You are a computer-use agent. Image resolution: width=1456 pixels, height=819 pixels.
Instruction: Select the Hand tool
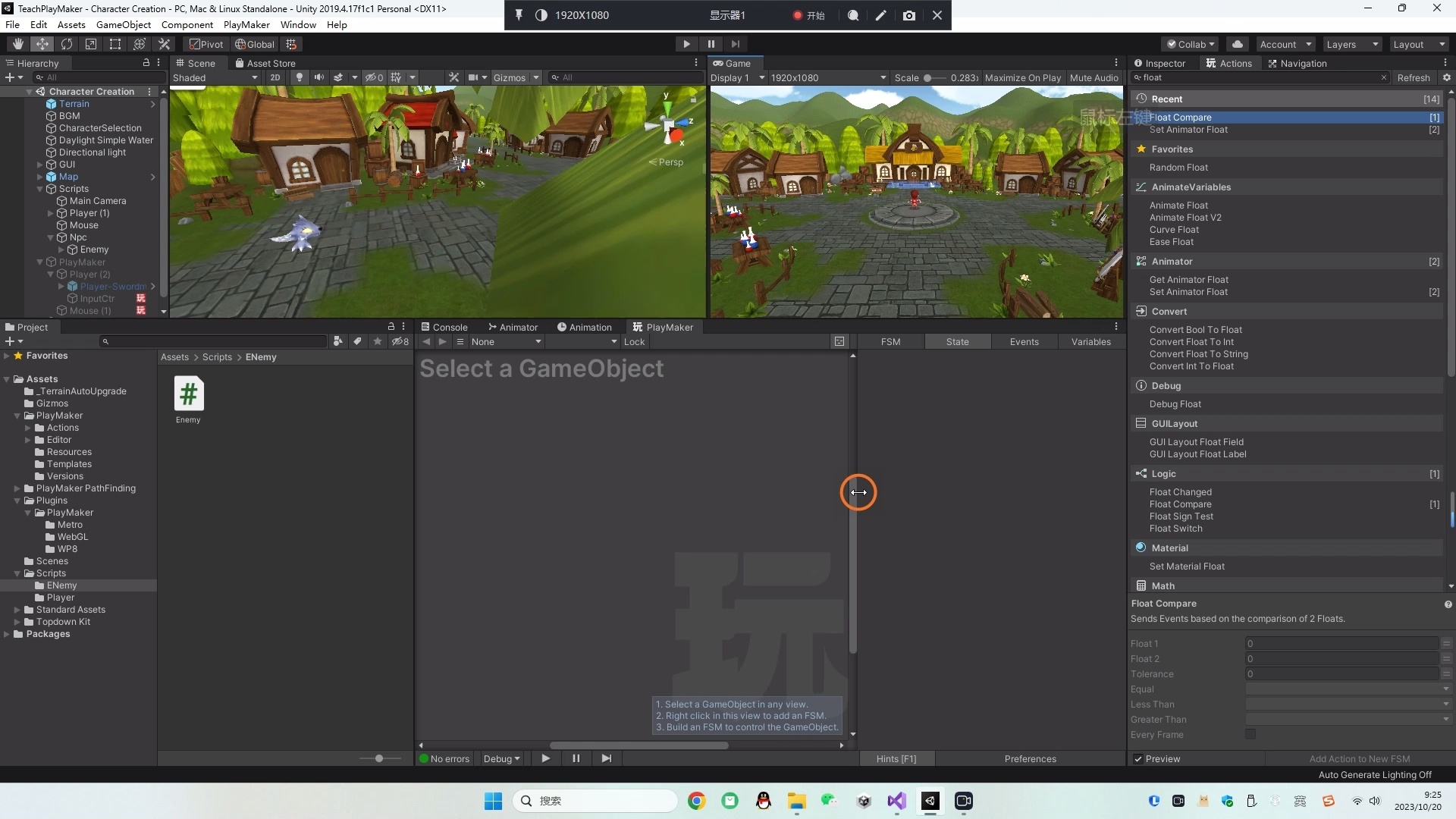coord(17,44)
